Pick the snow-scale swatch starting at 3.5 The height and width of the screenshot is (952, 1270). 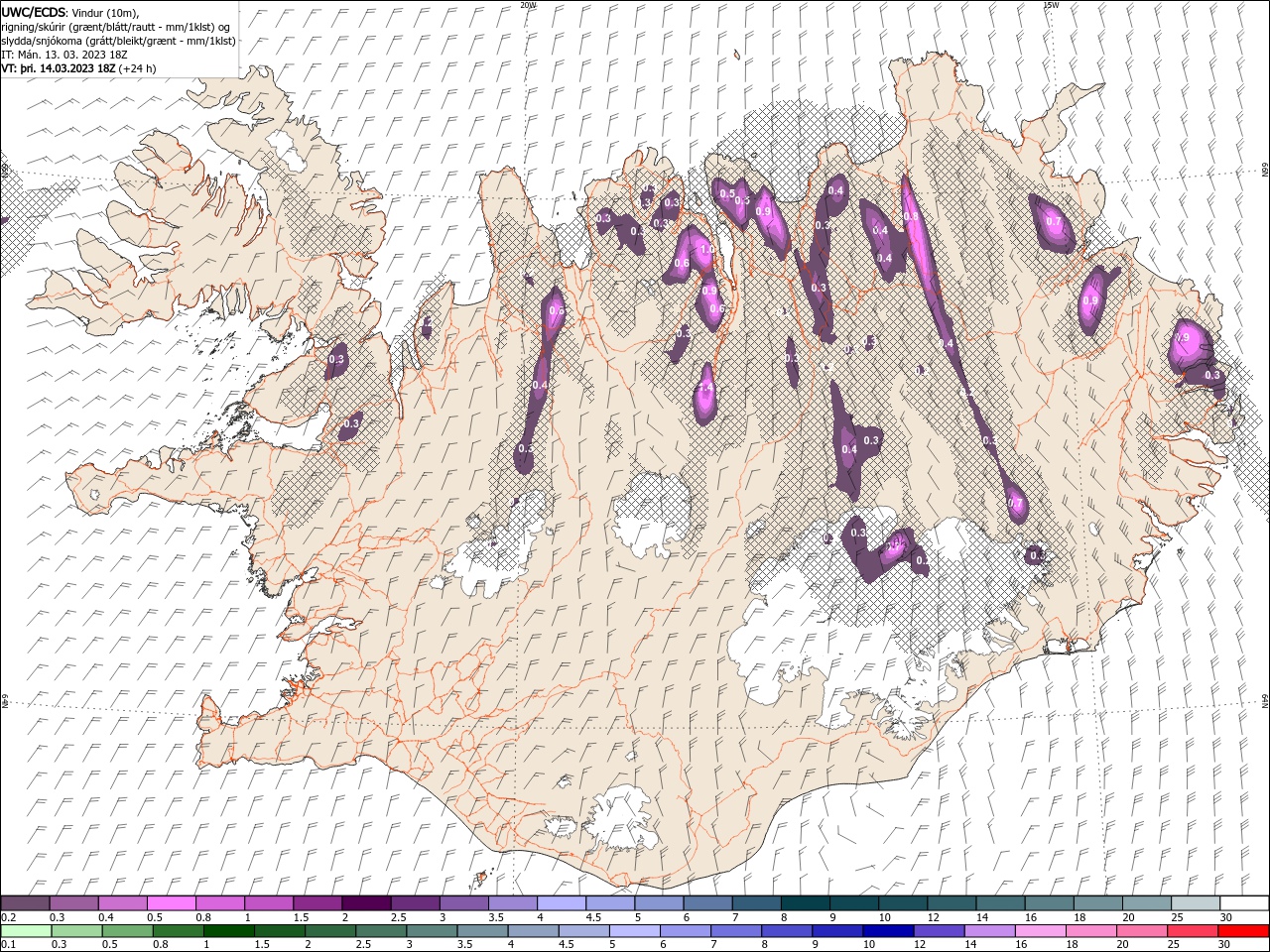tap(511, 903)
